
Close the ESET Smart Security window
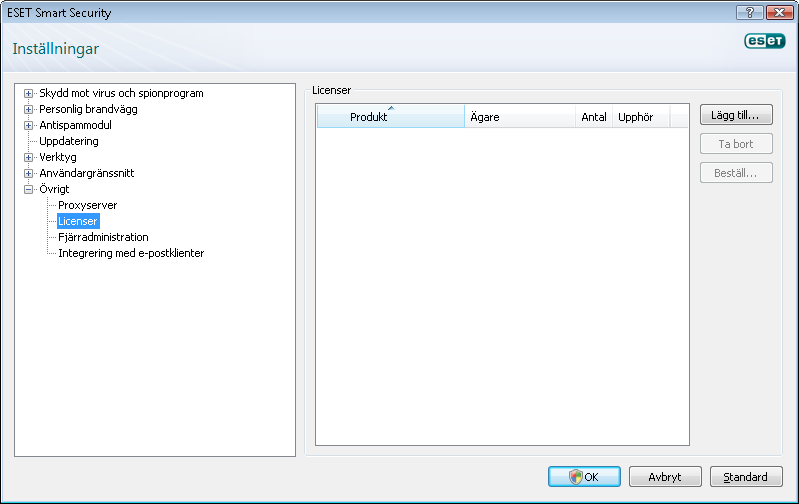[779, 13]
